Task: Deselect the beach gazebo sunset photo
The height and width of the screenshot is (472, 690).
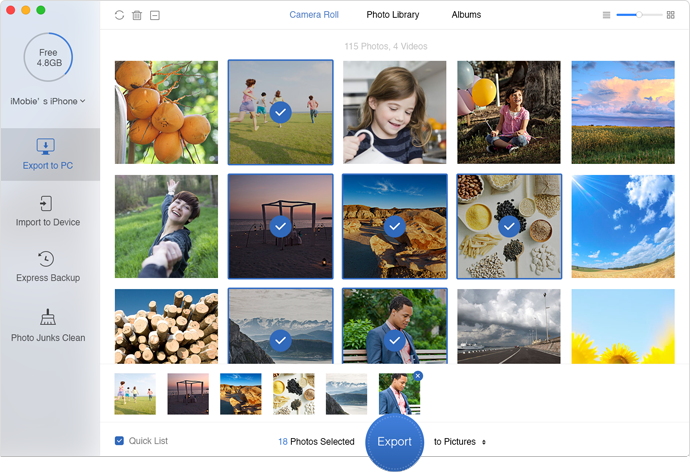Action: click(280, 227)
